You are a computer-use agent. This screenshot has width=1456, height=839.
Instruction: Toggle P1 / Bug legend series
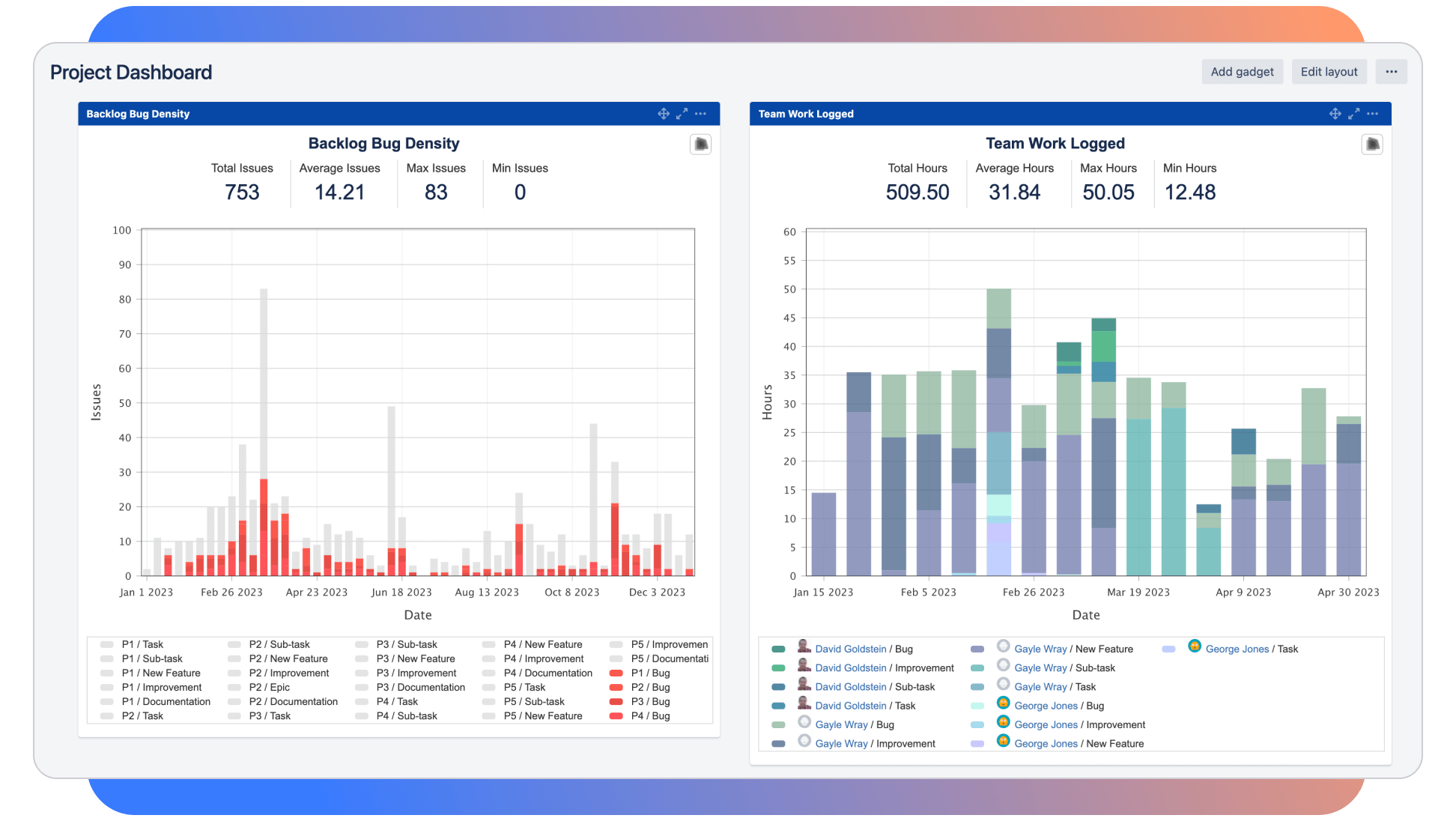[x=640, y=673]
